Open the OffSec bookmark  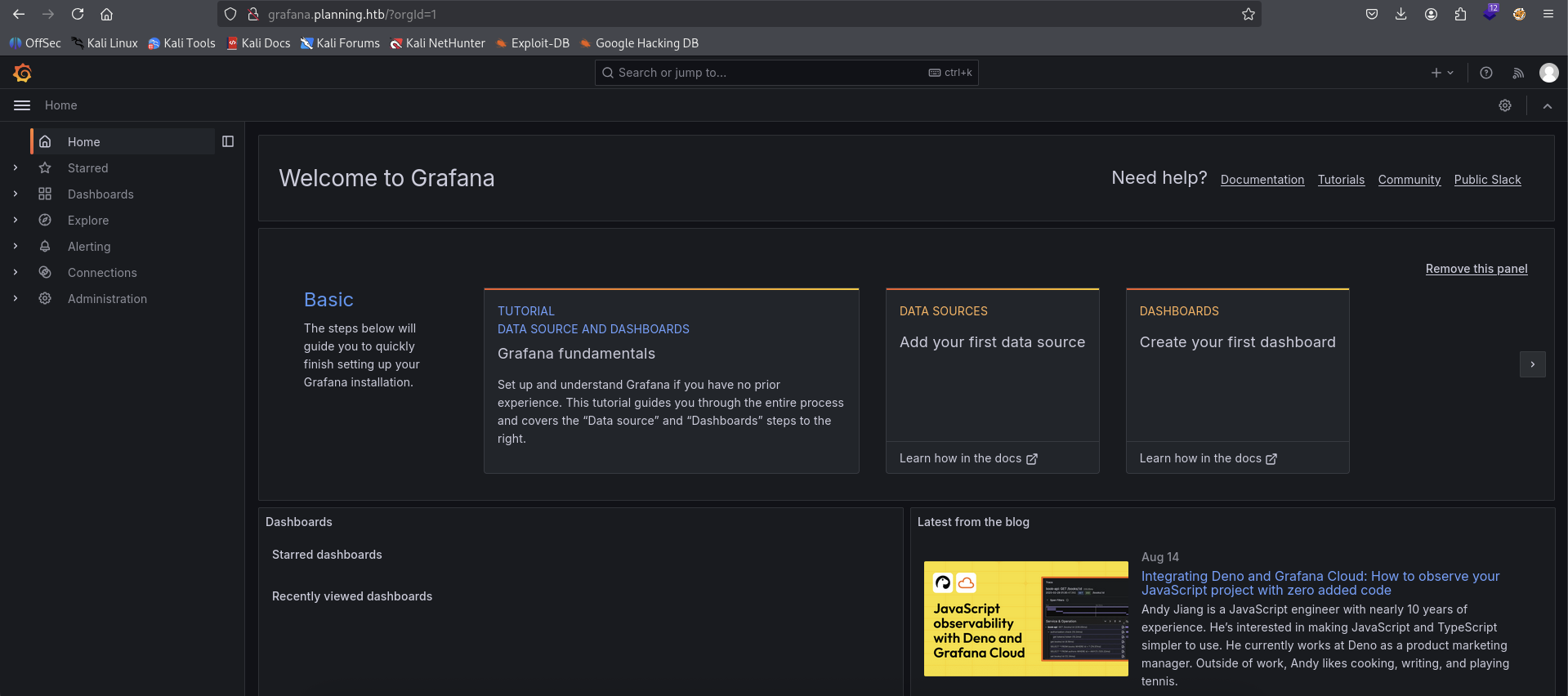(35, 43)
